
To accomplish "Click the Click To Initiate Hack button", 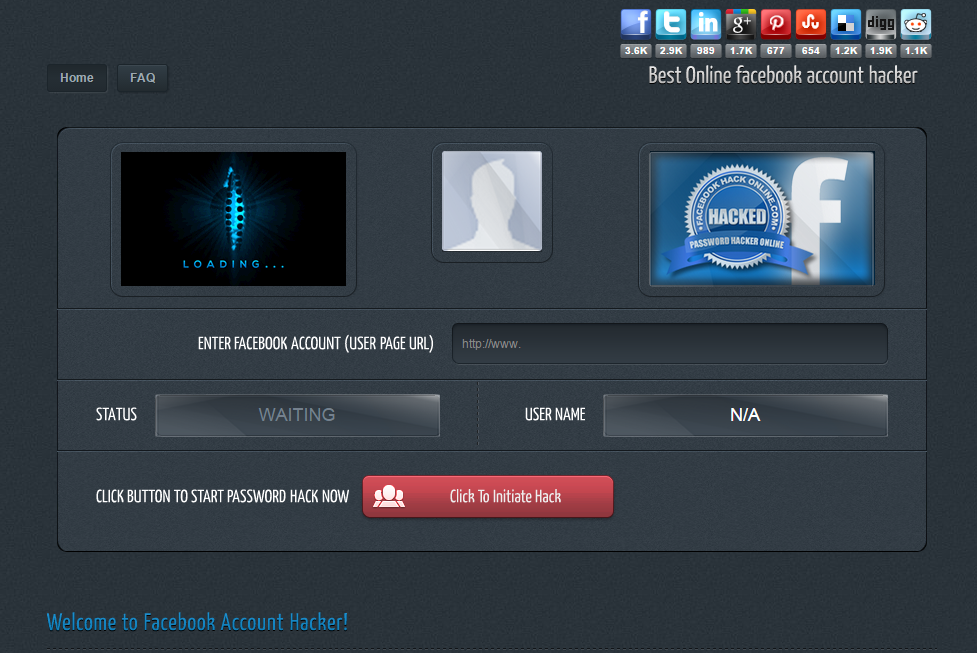I will tap(488, 497).
